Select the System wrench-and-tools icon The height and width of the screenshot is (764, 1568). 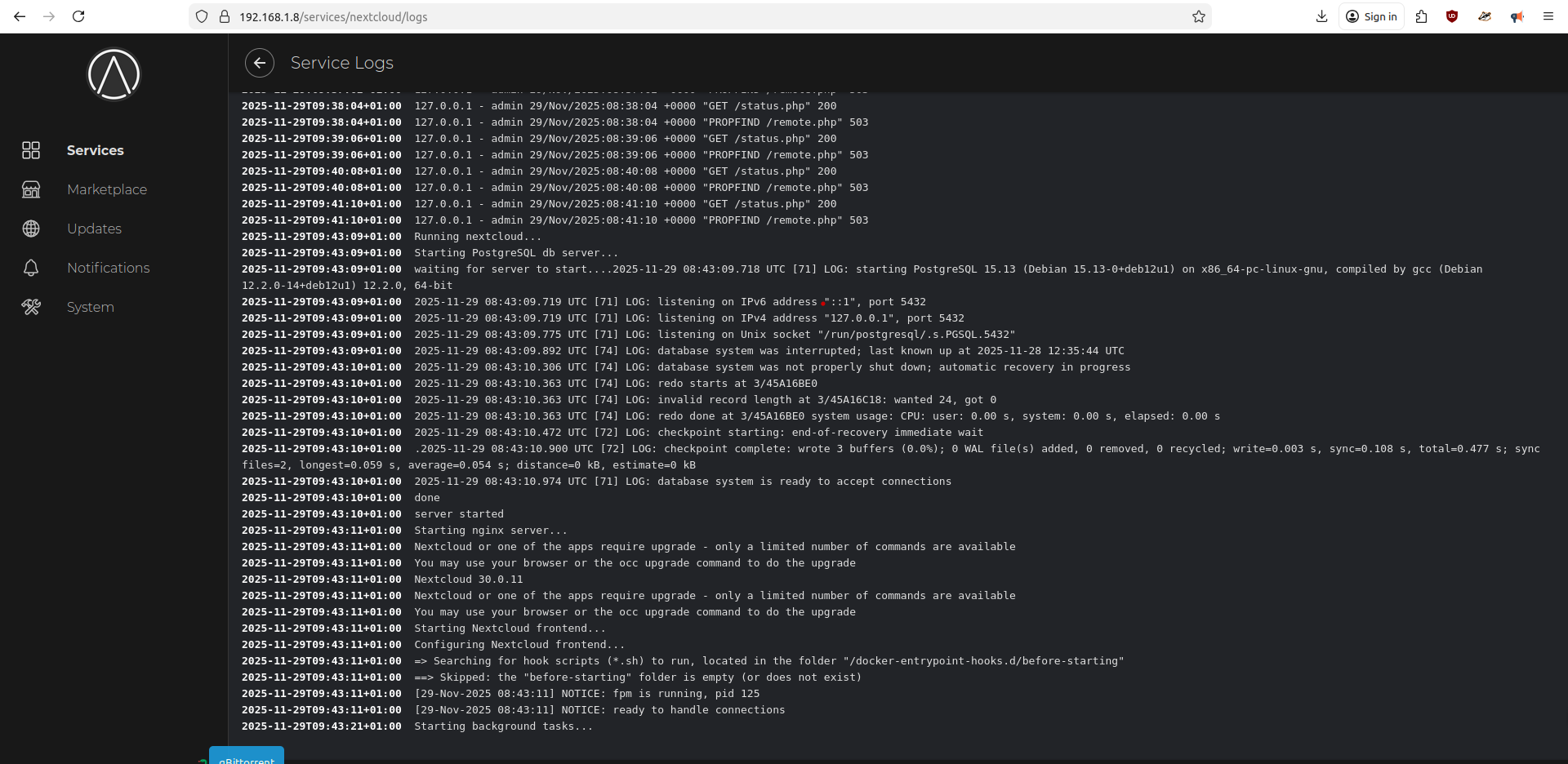pos(31,307)
